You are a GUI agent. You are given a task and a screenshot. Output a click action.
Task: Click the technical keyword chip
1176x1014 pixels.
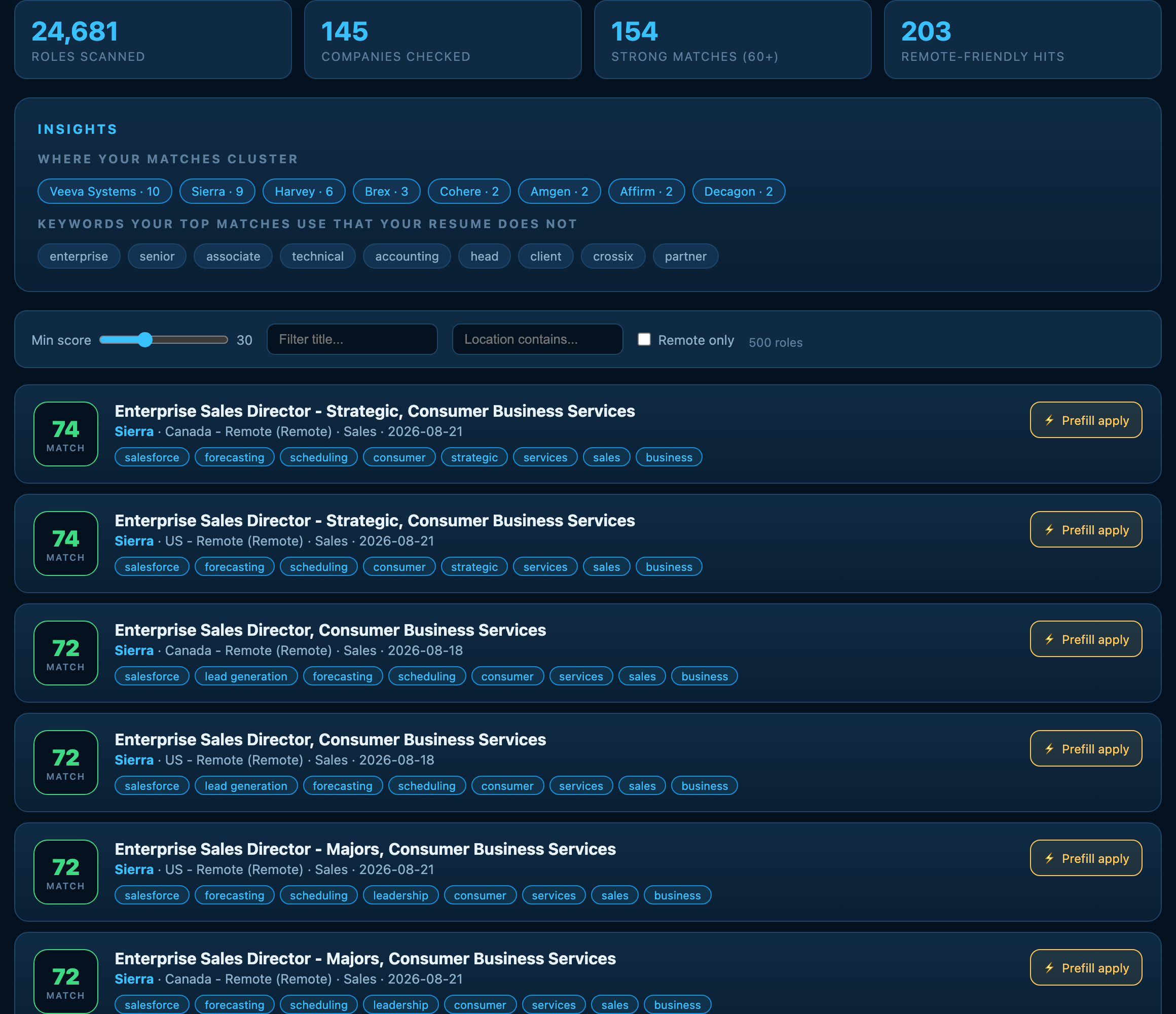tap(318, 256)
